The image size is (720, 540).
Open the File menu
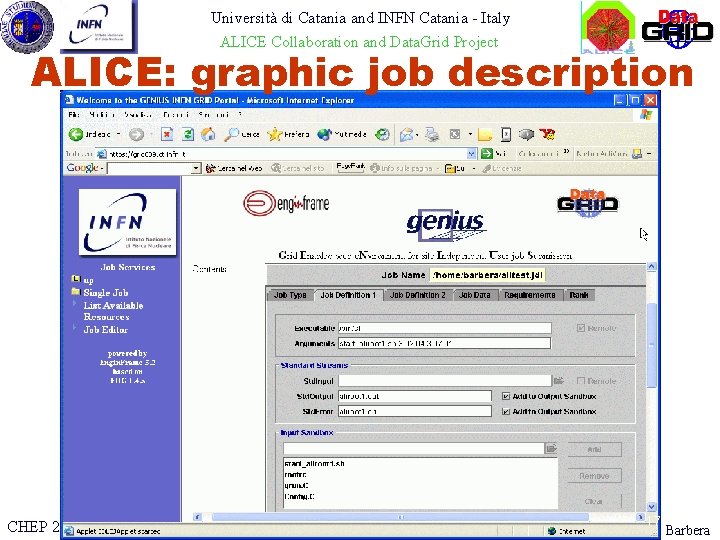point(73,114)
